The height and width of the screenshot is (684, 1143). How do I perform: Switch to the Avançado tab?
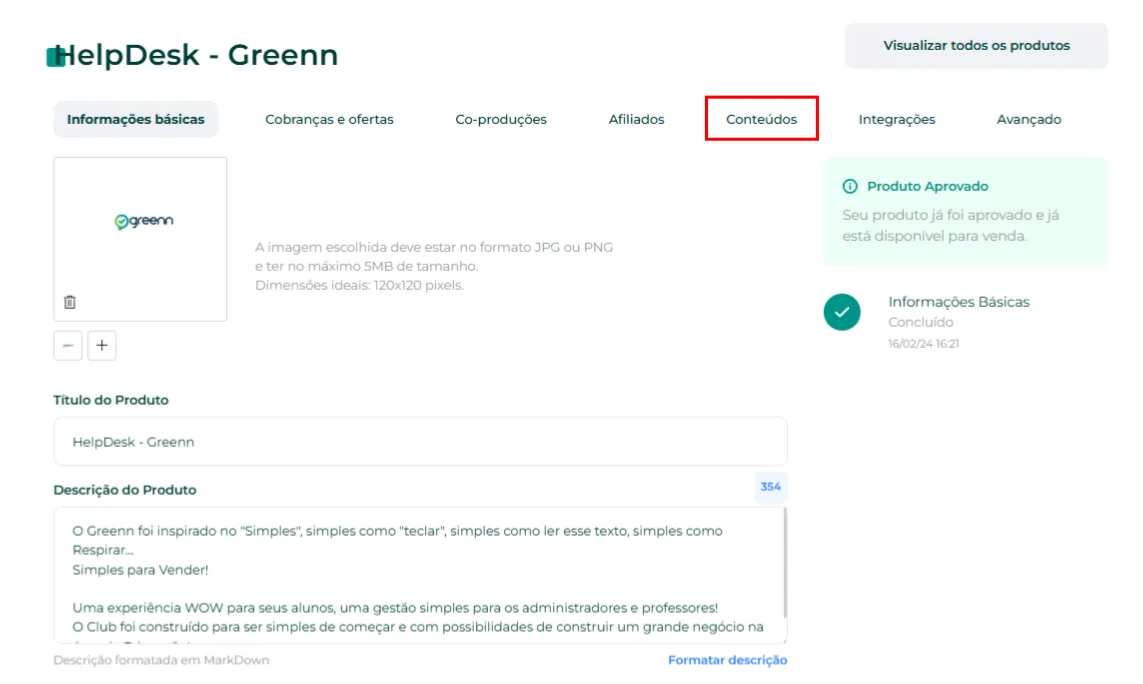(x=1029, y=120)
